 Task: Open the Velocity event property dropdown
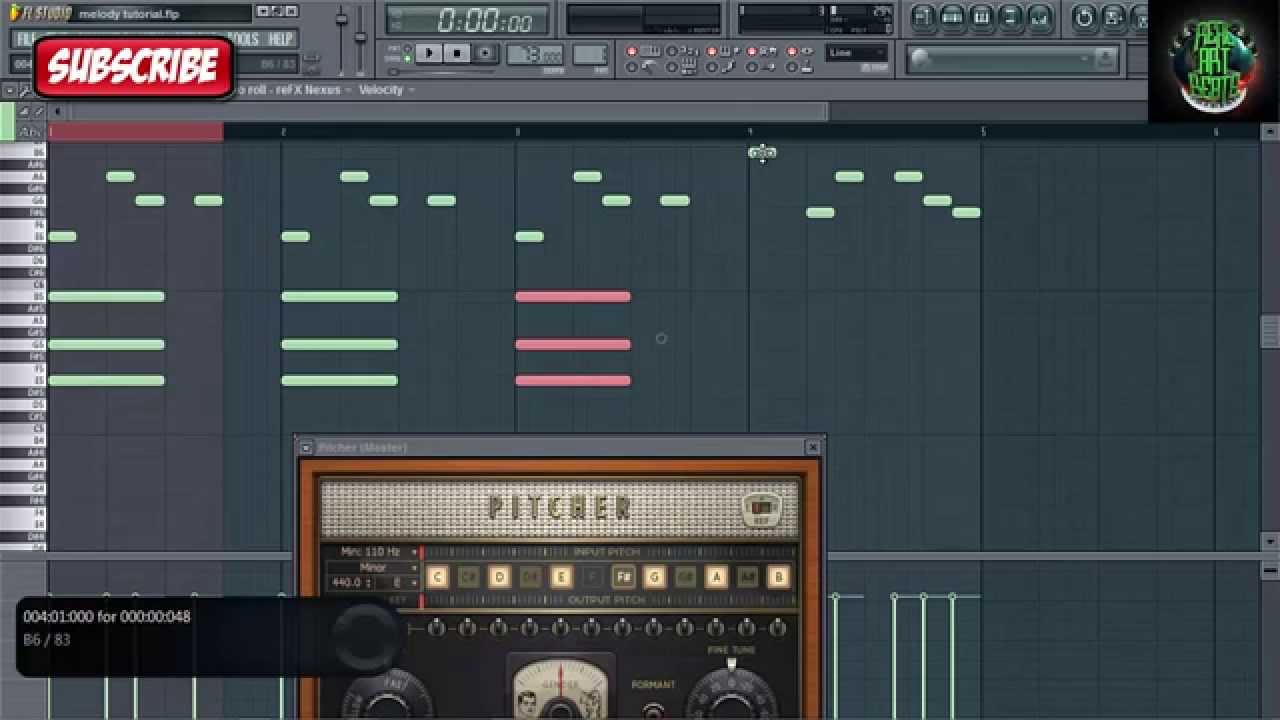(x=387, y=90)
